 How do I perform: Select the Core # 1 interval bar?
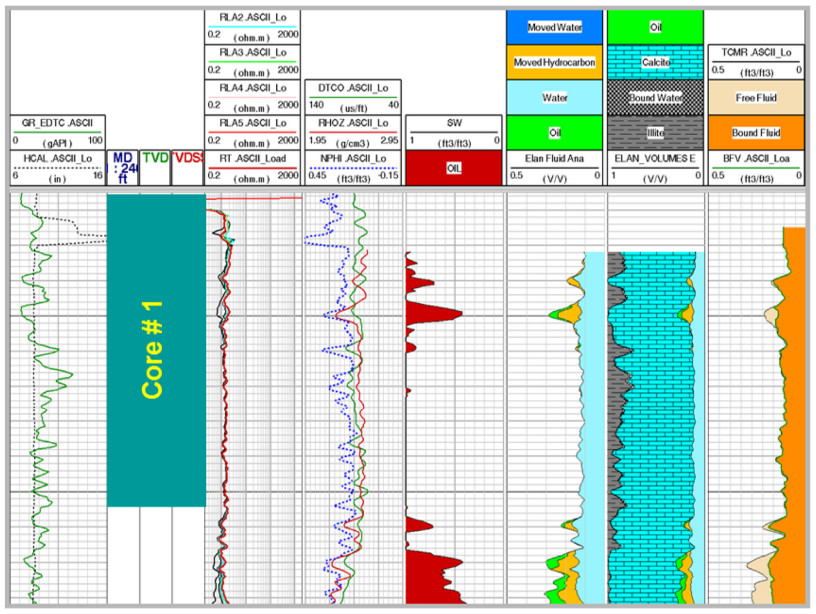click(x=155, y=350)
